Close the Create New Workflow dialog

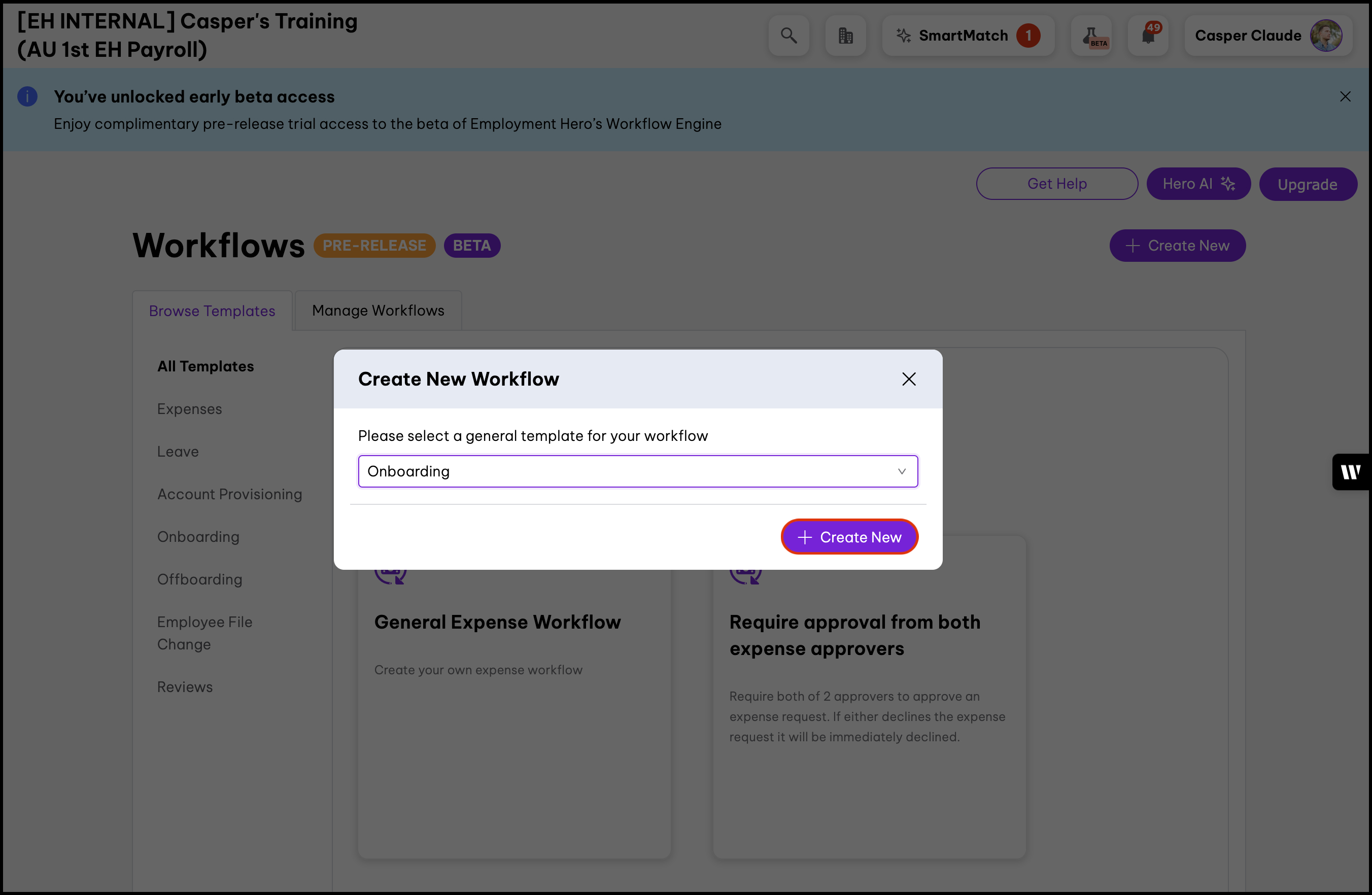[x=909, y=379]
